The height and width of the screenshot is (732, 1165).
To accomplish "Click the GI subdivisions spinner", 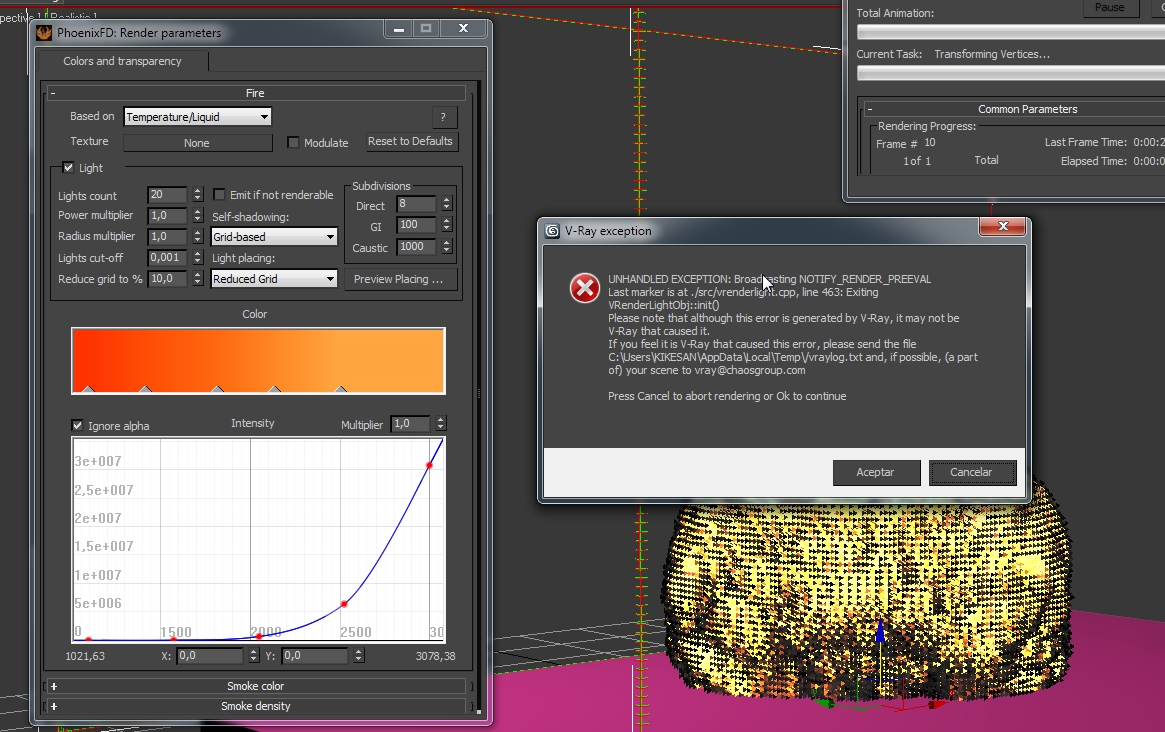I will pyautogui.click(x=447, y=225).
